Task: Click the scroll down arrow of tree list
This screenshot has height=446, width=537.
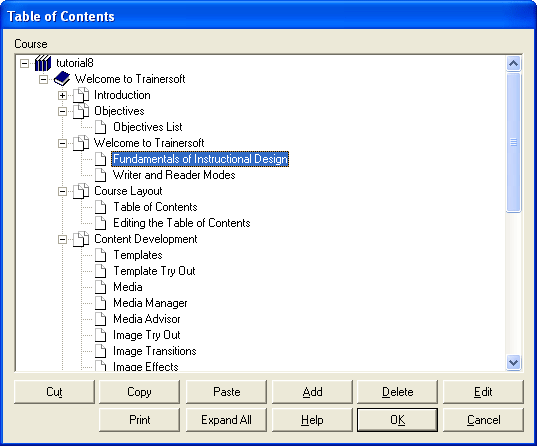Action: [513, 362]
